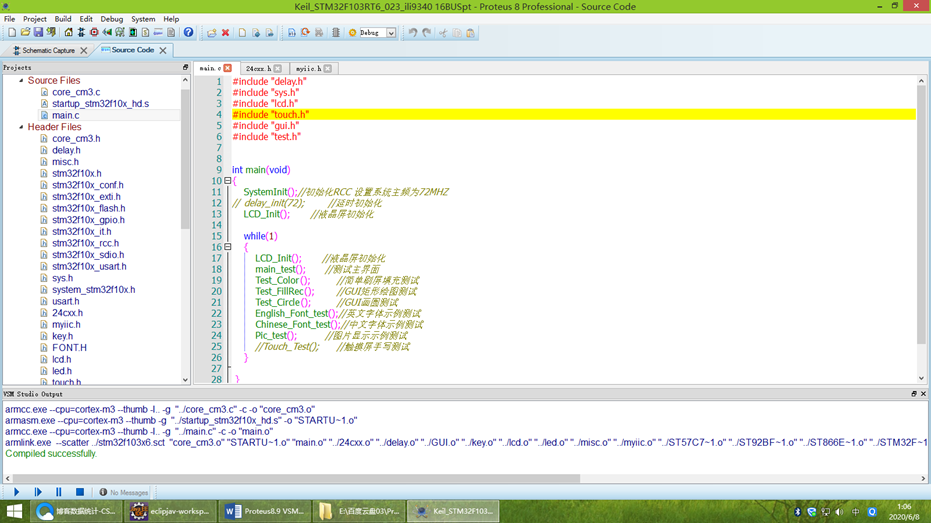Open the Help menu
The height and width of the screenshot is (524, 931).
click(x=171, y=19)
